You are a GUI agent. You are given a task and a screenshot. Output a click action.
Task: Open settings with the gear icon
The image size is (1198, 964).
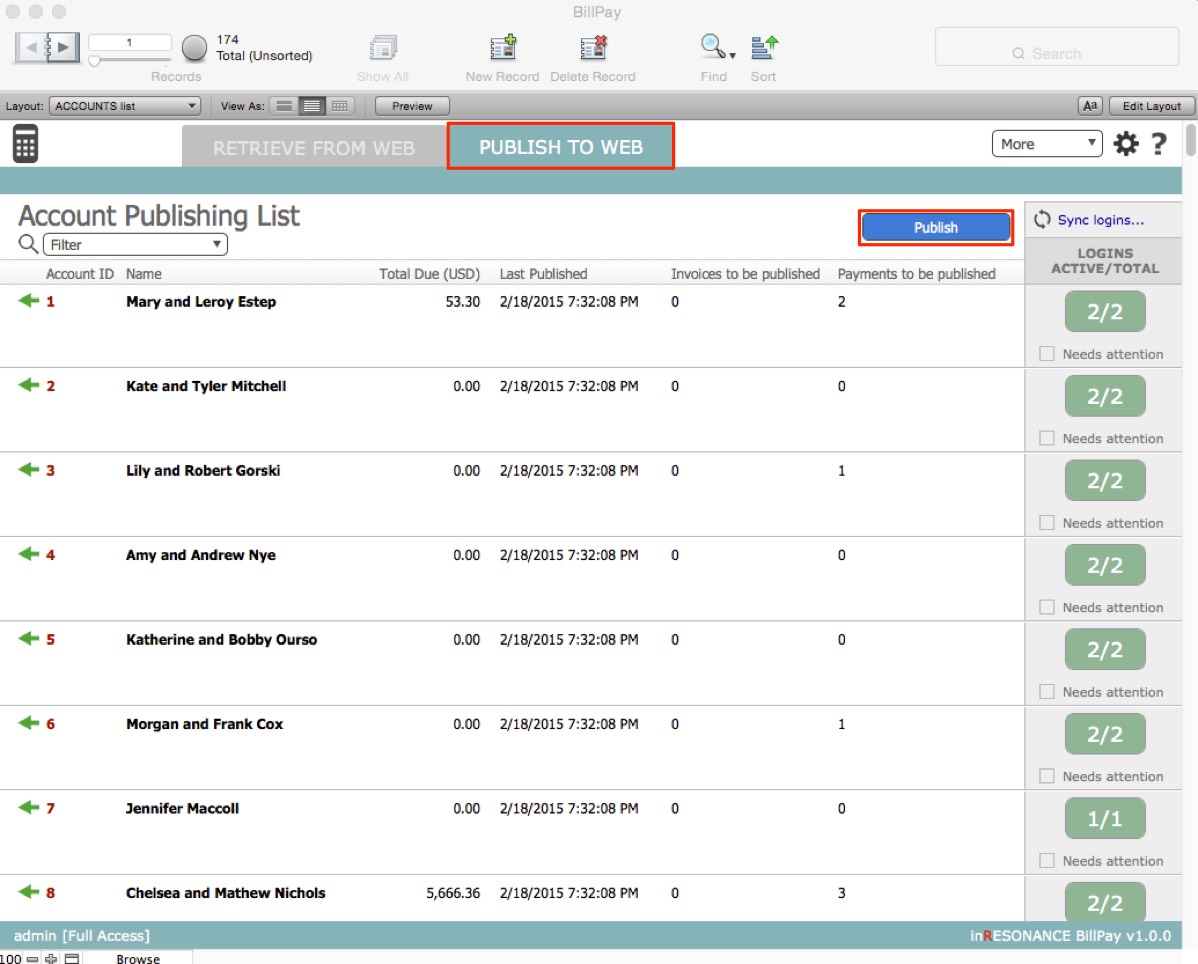tap(1126, 144)
